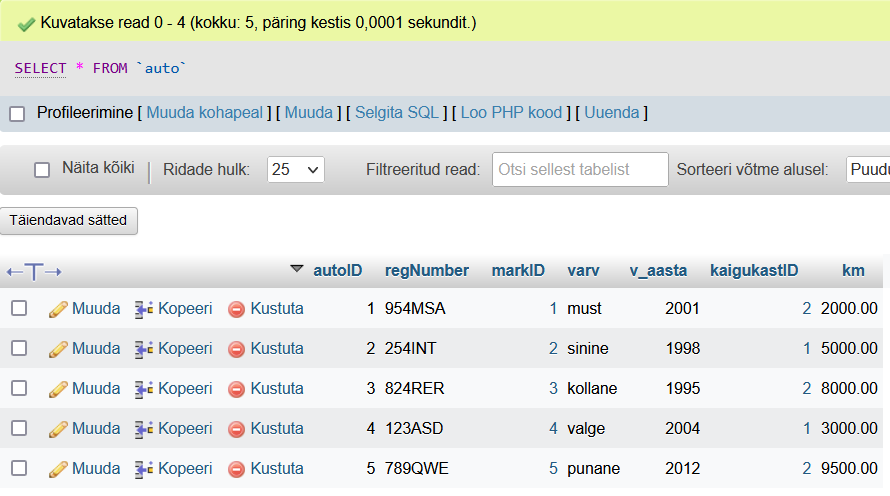Click the pencil edit icon for row 954MSA
The image size is (890, 496).
[58, 309]
